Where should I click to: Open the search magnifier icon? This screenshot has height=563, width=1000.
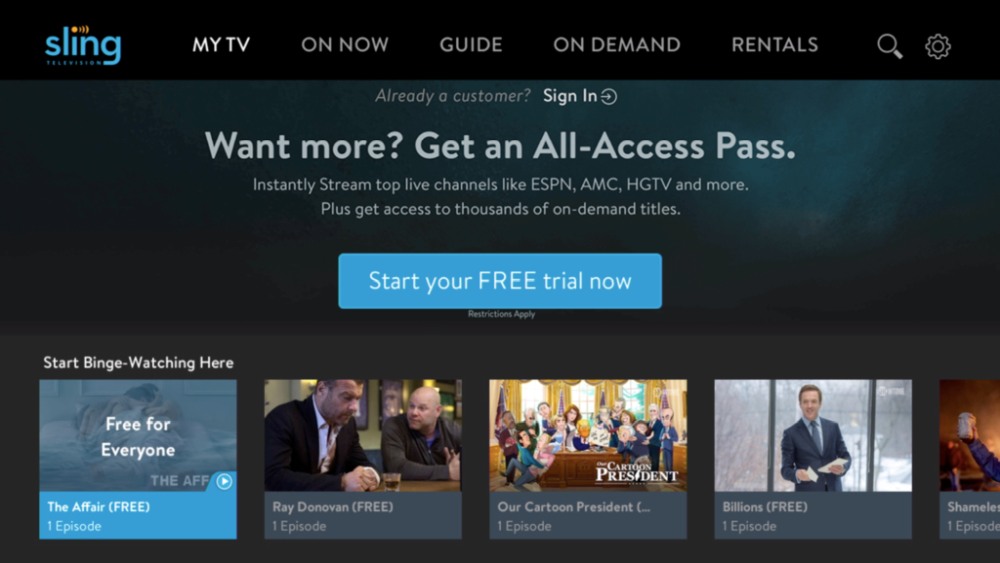tap(889, 46)
